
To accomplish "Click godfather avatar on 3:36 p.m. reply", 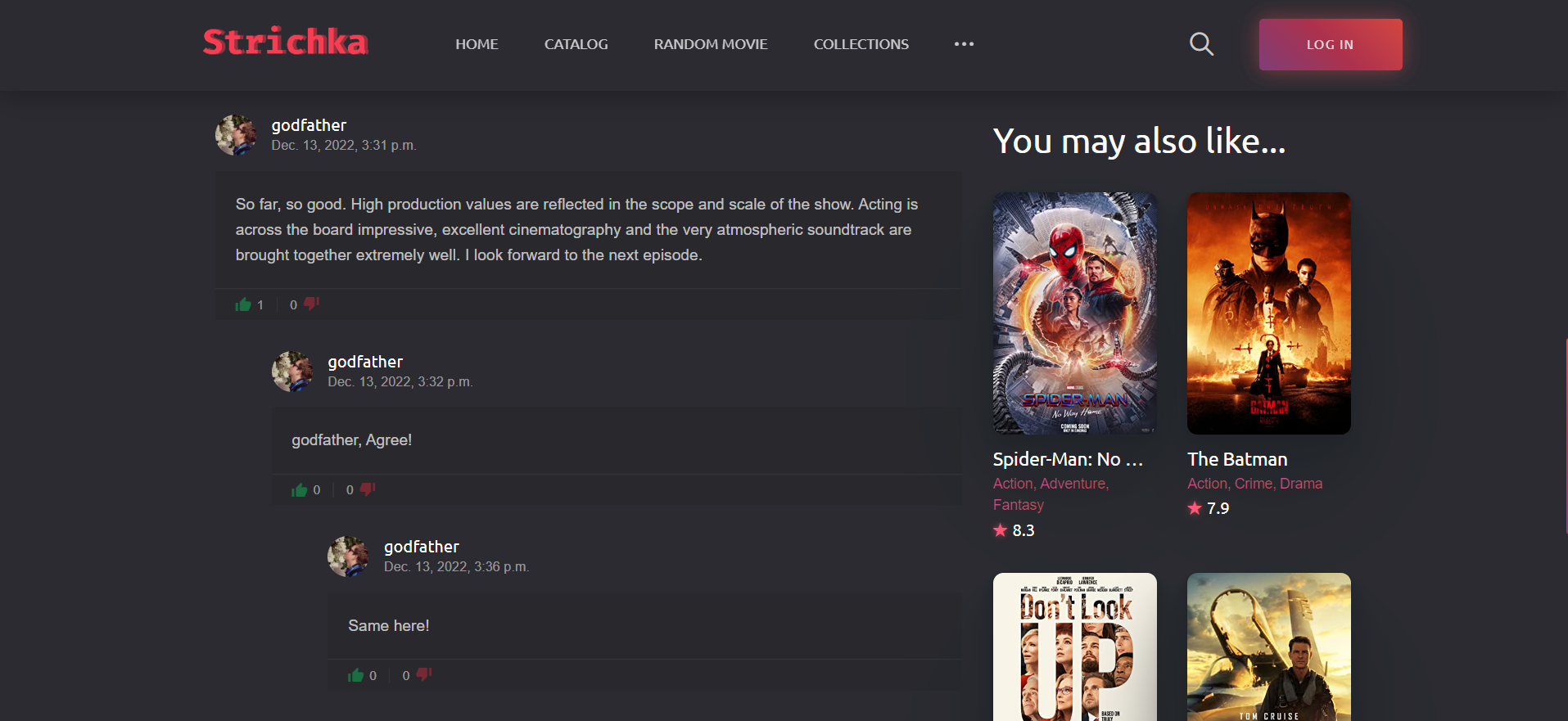I will pos(348,557).
